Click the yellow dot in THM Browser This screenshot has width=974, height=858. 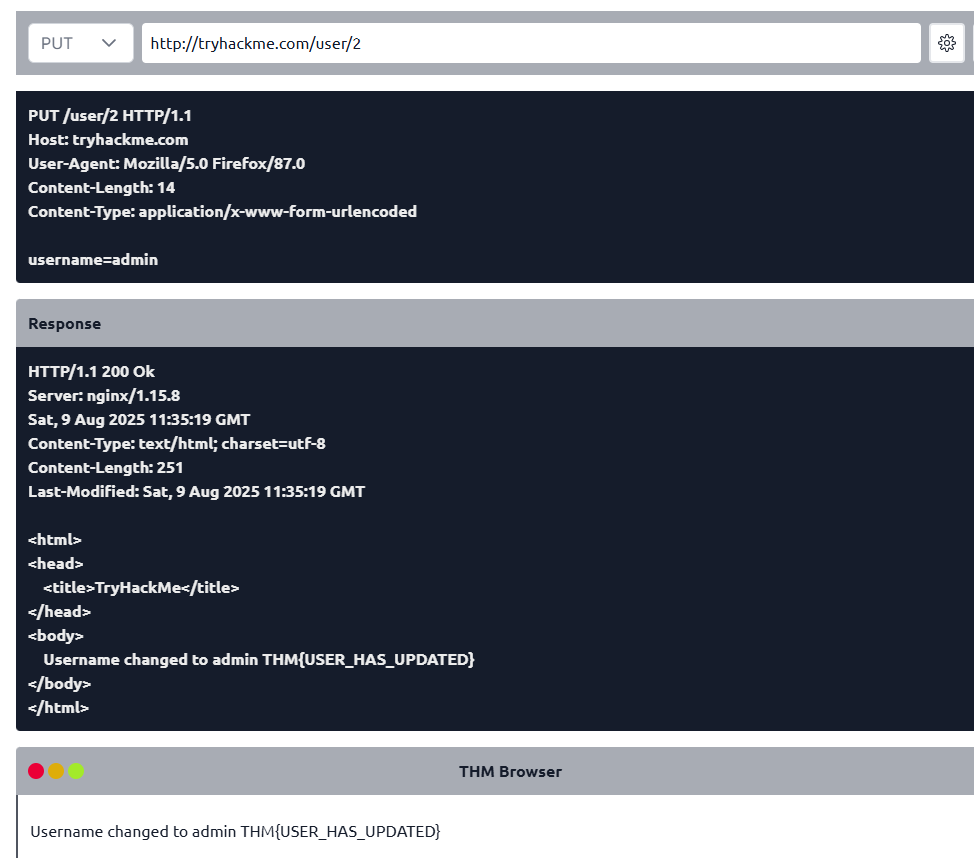click(56, 771)
